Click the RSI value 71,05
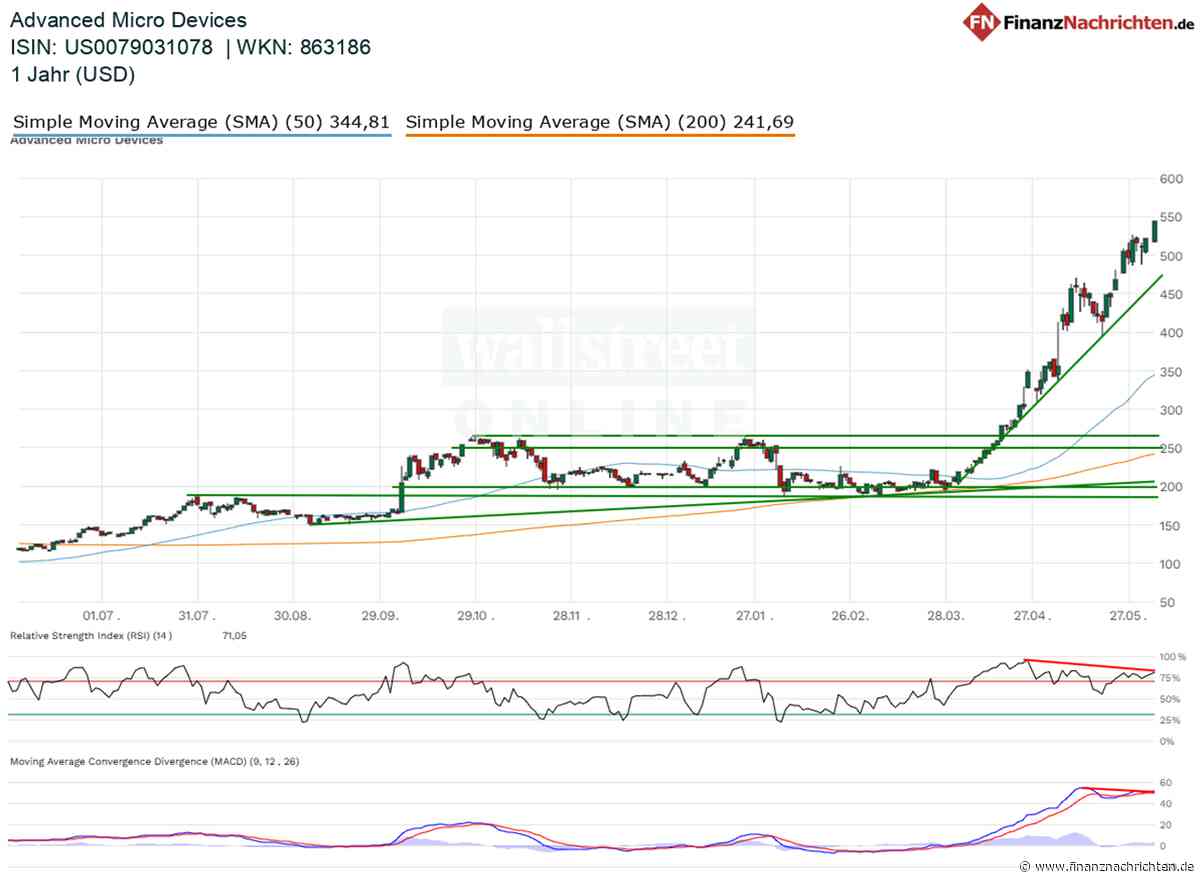 click(x=235, y=635)
